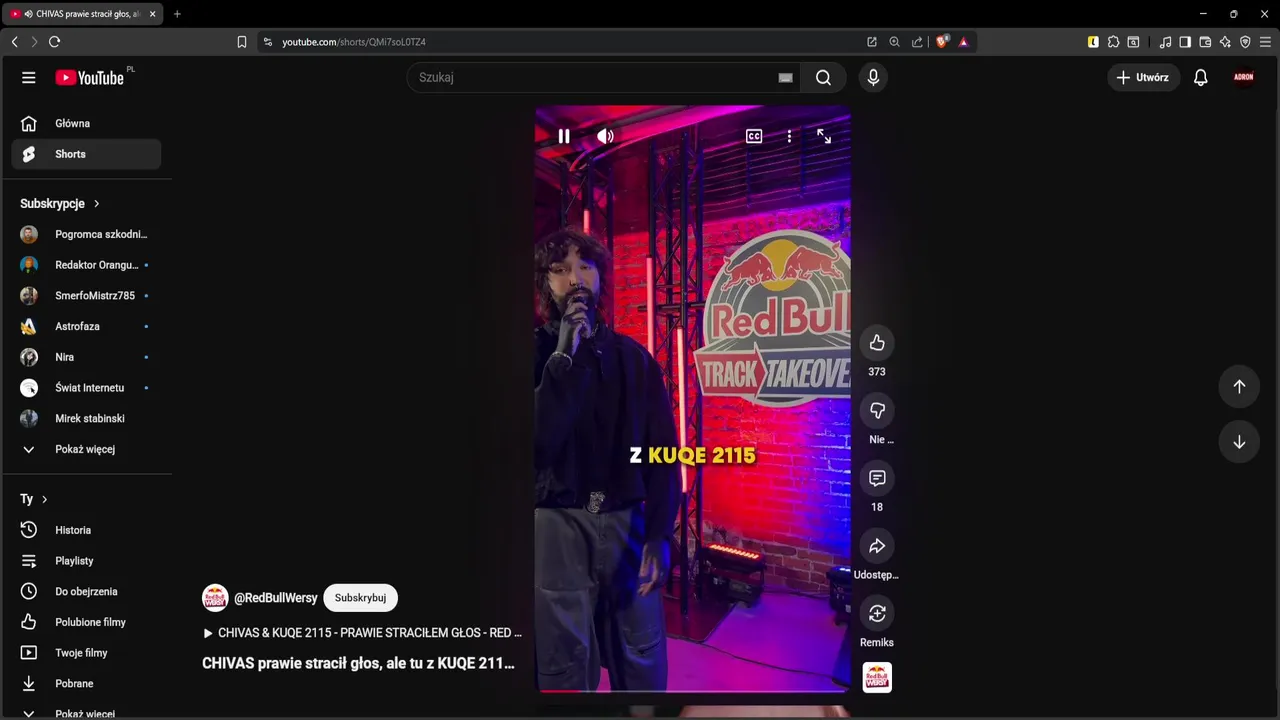Open Świat Internetu channel
The height and width of the screenshot is (720, 1280).
(x=86, y=388)
